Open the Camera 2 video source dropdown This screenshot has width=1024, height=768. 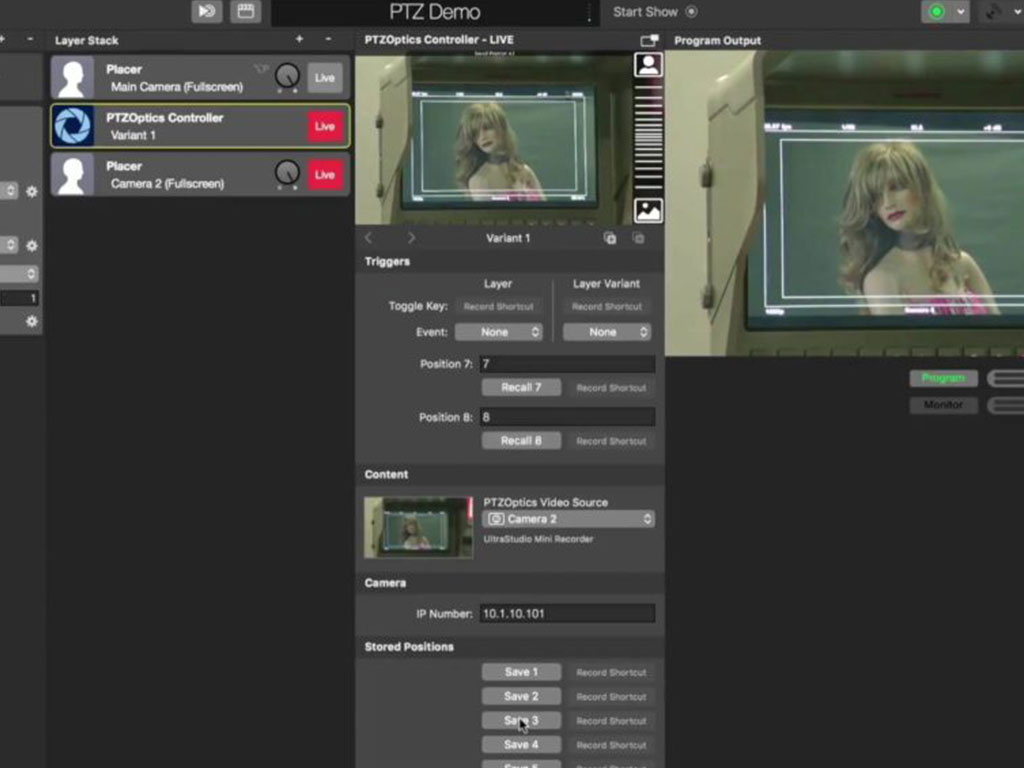coord(568,519)
